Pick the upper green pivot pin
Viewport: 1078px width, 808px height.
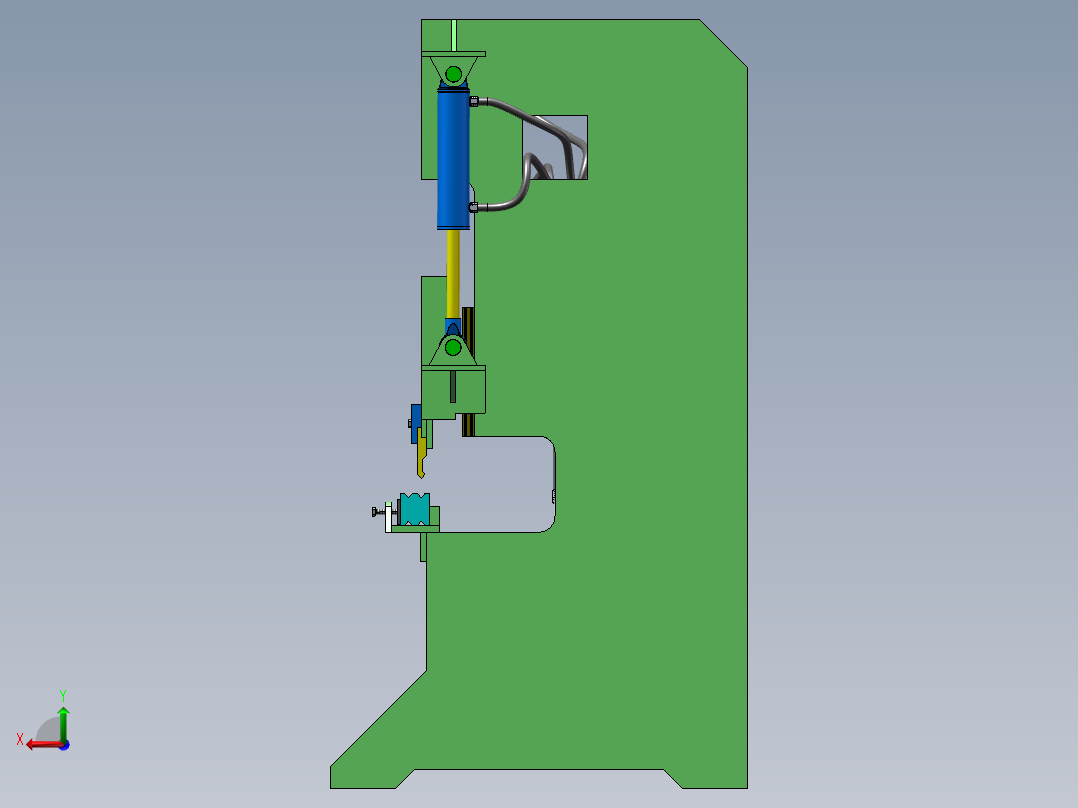(x=453, y=74)
